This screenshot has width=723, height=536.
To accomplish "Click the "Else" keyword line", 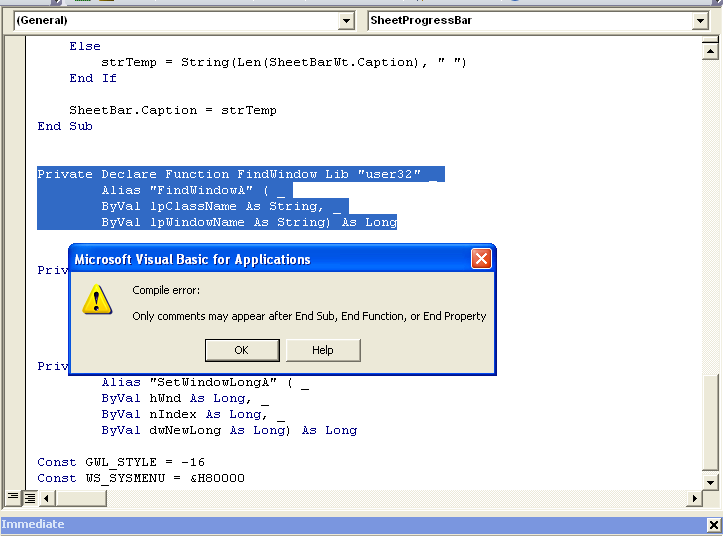I will pyautogui.click(x=85, y=46).
